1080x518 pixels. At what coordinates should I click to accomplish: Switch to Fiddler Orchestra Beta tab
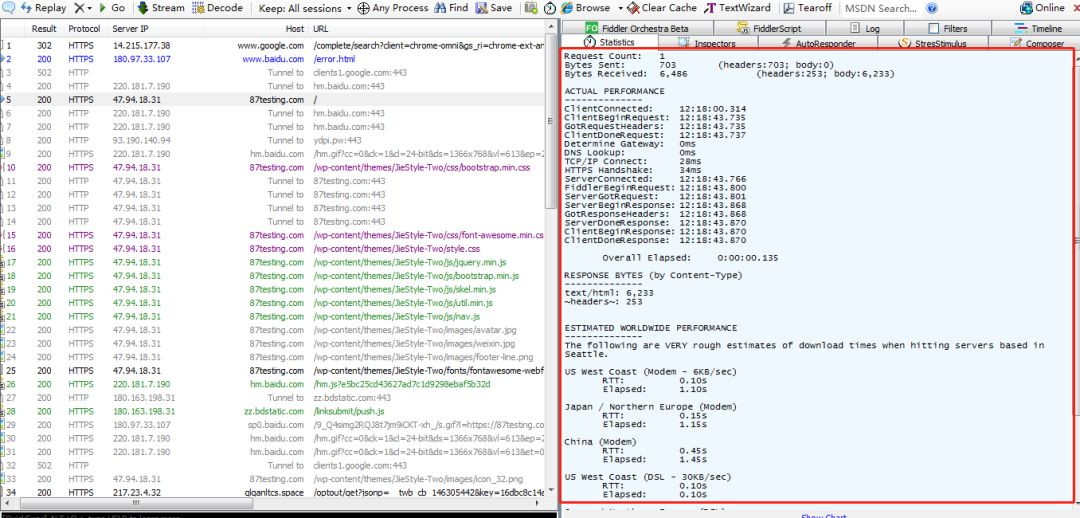(x=636, y=28)
